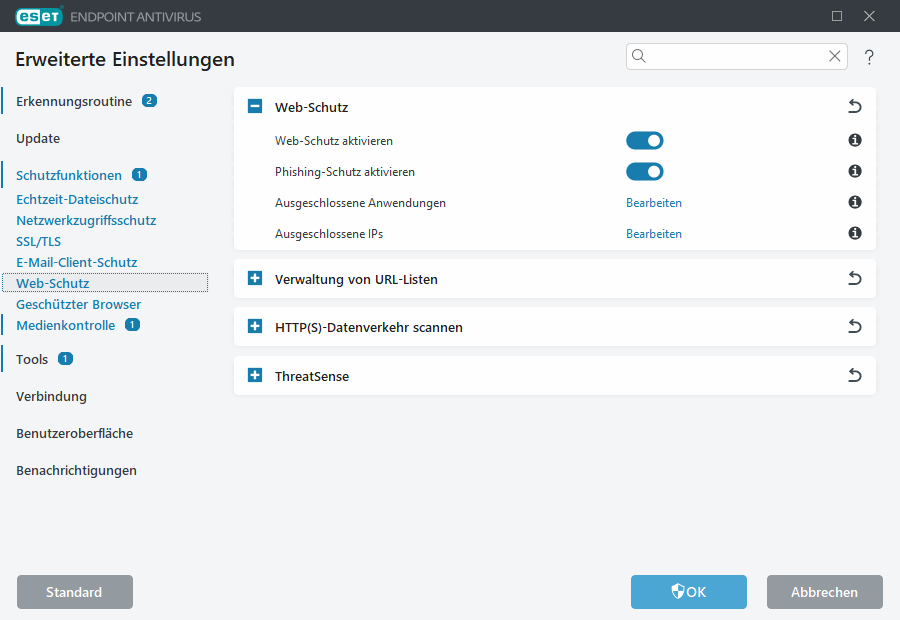Screen dimensions: 900x620
Task: Click info icon for Ausgeschlossene IPs
Action: tap(855, 234)
